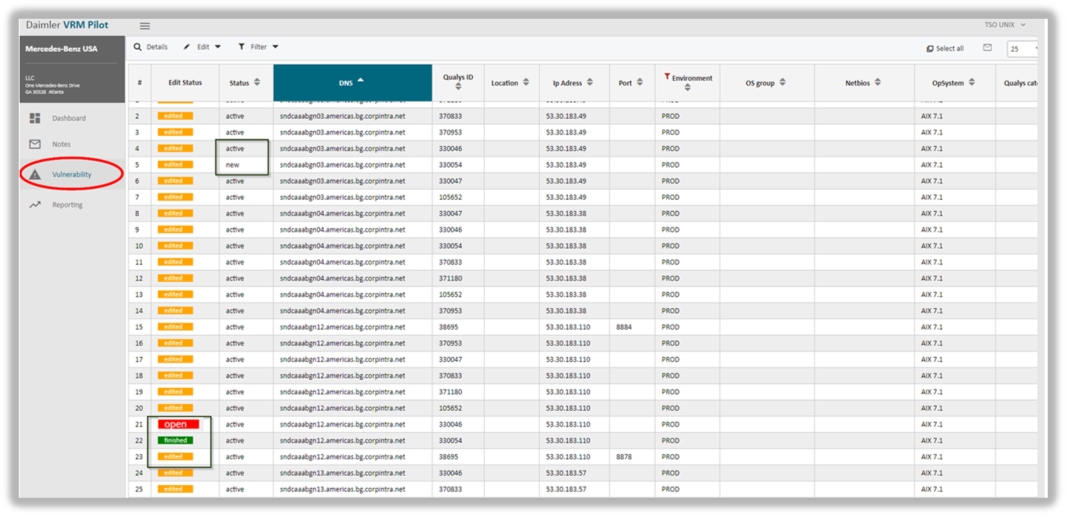Open the Notes sidebar item
This screenshot has width=1066, height=516.
61,144
